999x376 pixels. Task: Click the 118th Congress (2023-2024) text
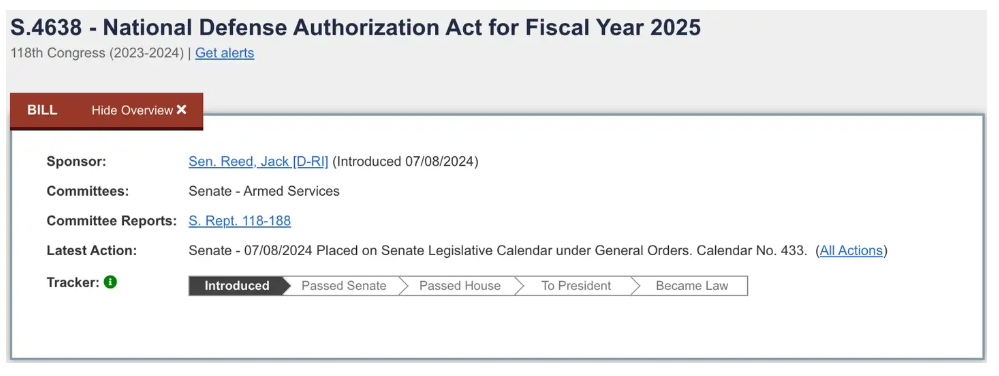coord(97,53)
